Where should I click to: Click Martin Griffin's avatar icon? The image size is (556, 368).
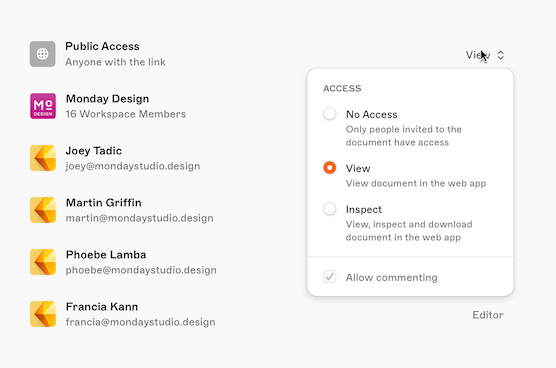[43, 210]
